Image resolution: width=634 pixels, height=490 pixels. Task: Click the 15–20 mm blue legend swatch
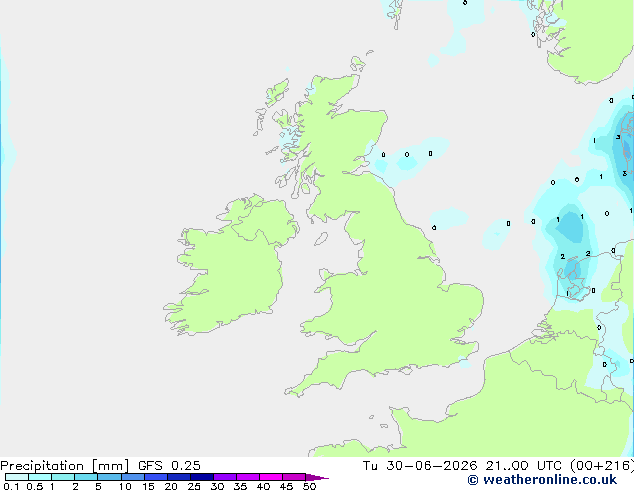point(156,477)
